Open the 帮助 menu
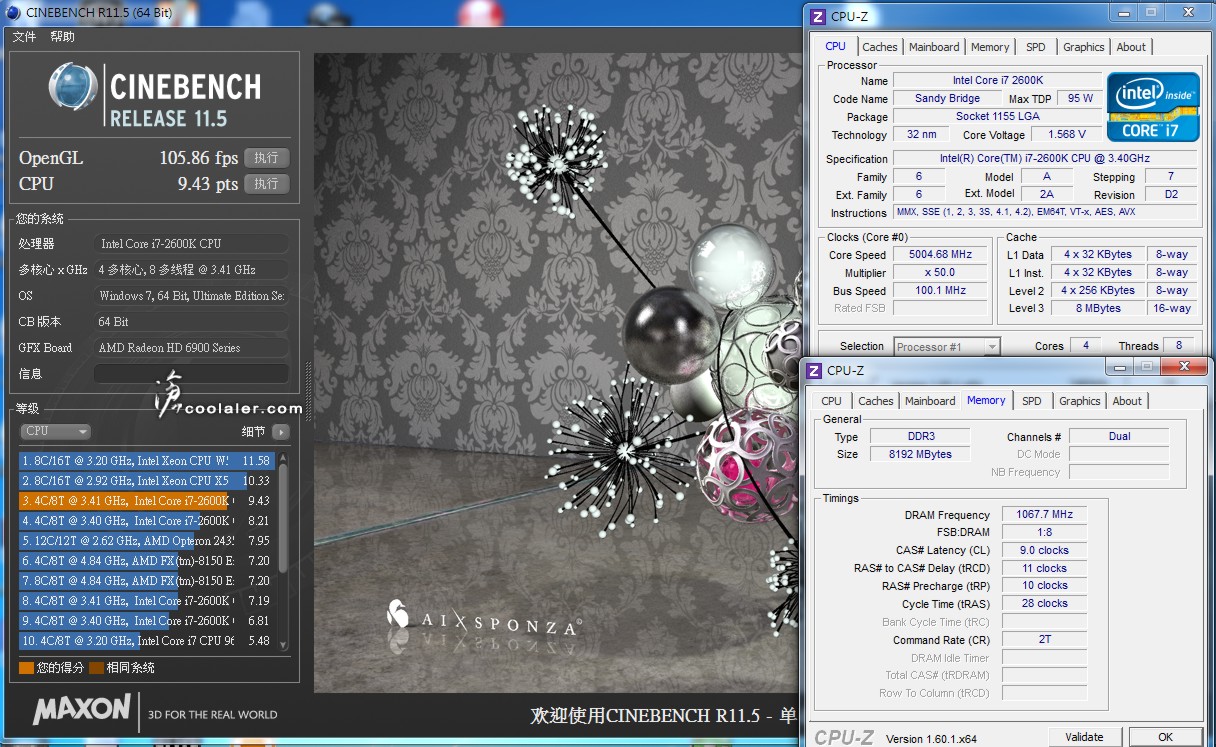 pyautogui.click(x=62, y=36)
